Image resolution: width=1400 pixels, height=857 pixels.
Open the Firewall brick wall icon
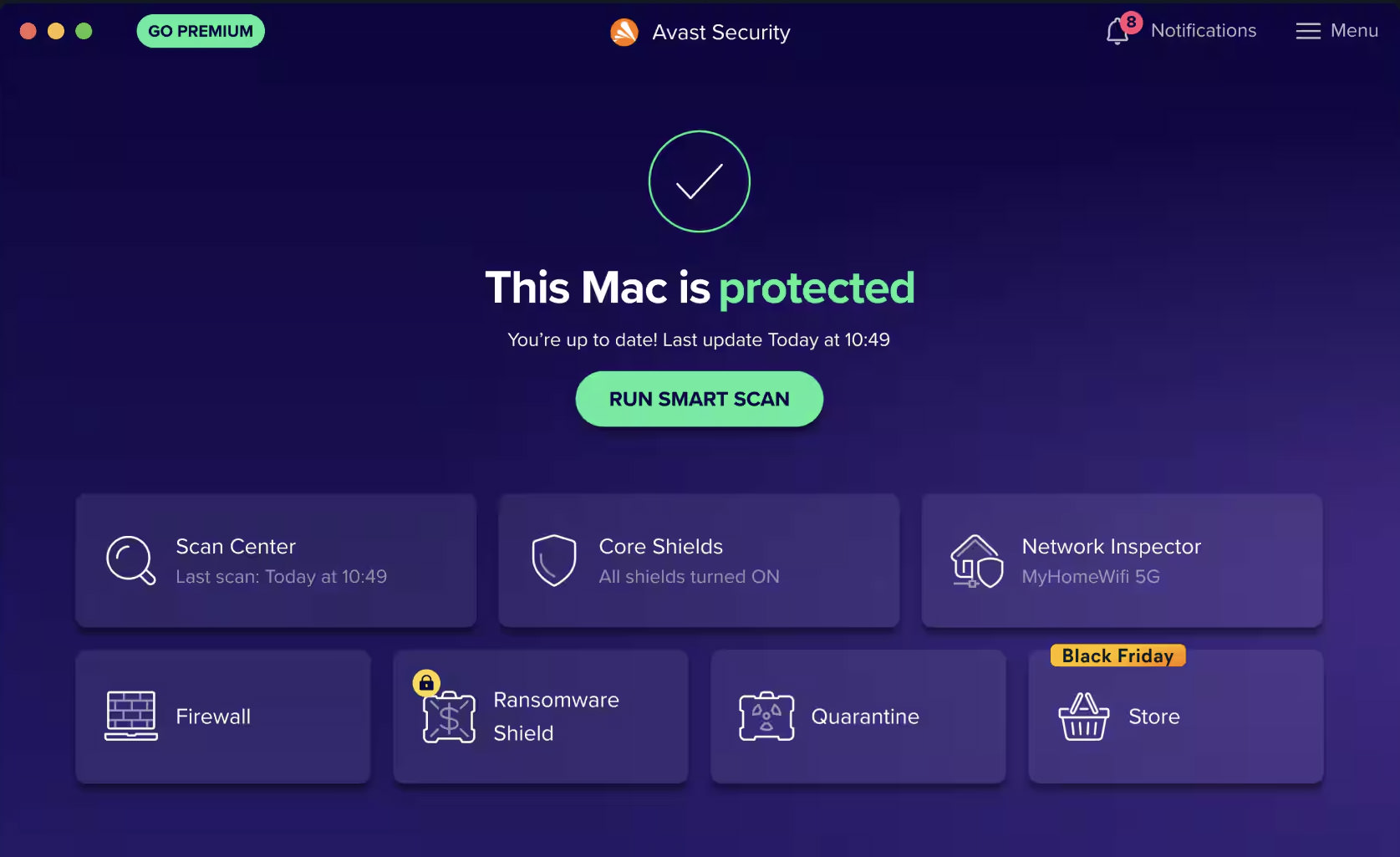(130, 717)
